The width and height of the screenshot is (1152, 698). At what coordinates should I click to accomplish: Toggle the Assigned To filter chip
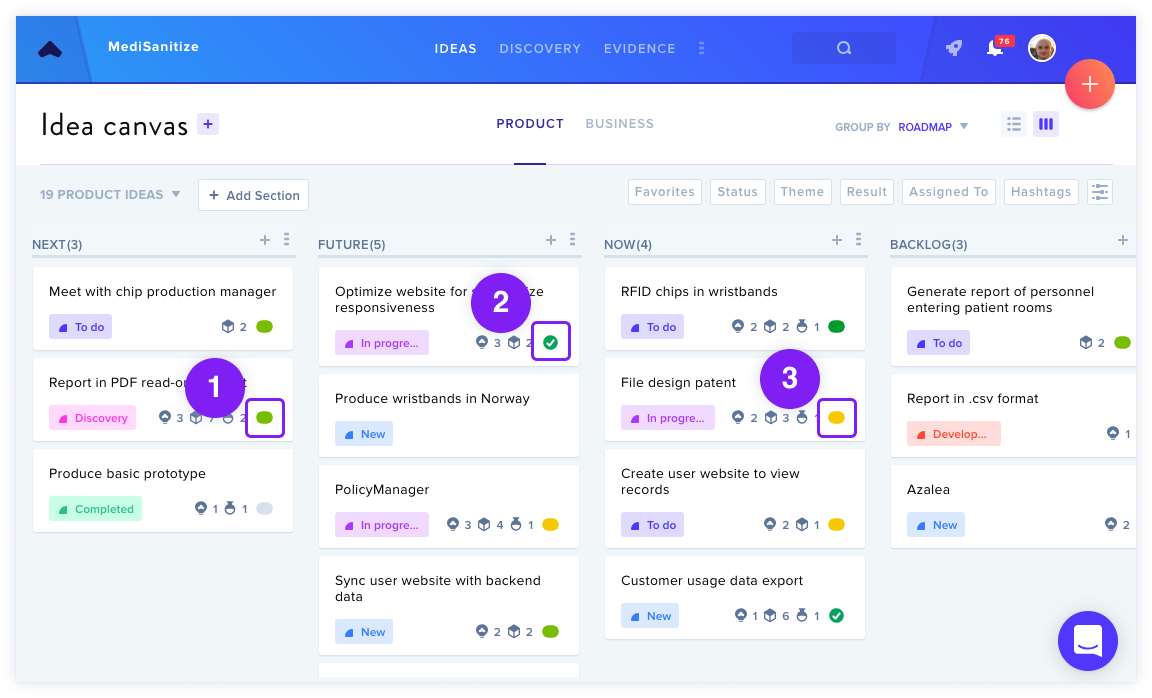pyautogui.click(x=948, y=192)
